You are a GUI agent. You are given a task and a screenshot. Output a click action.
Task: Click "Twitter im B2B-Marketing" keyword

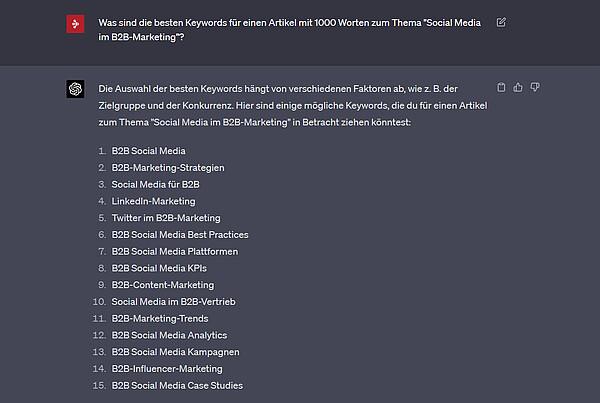pos(166,218)
